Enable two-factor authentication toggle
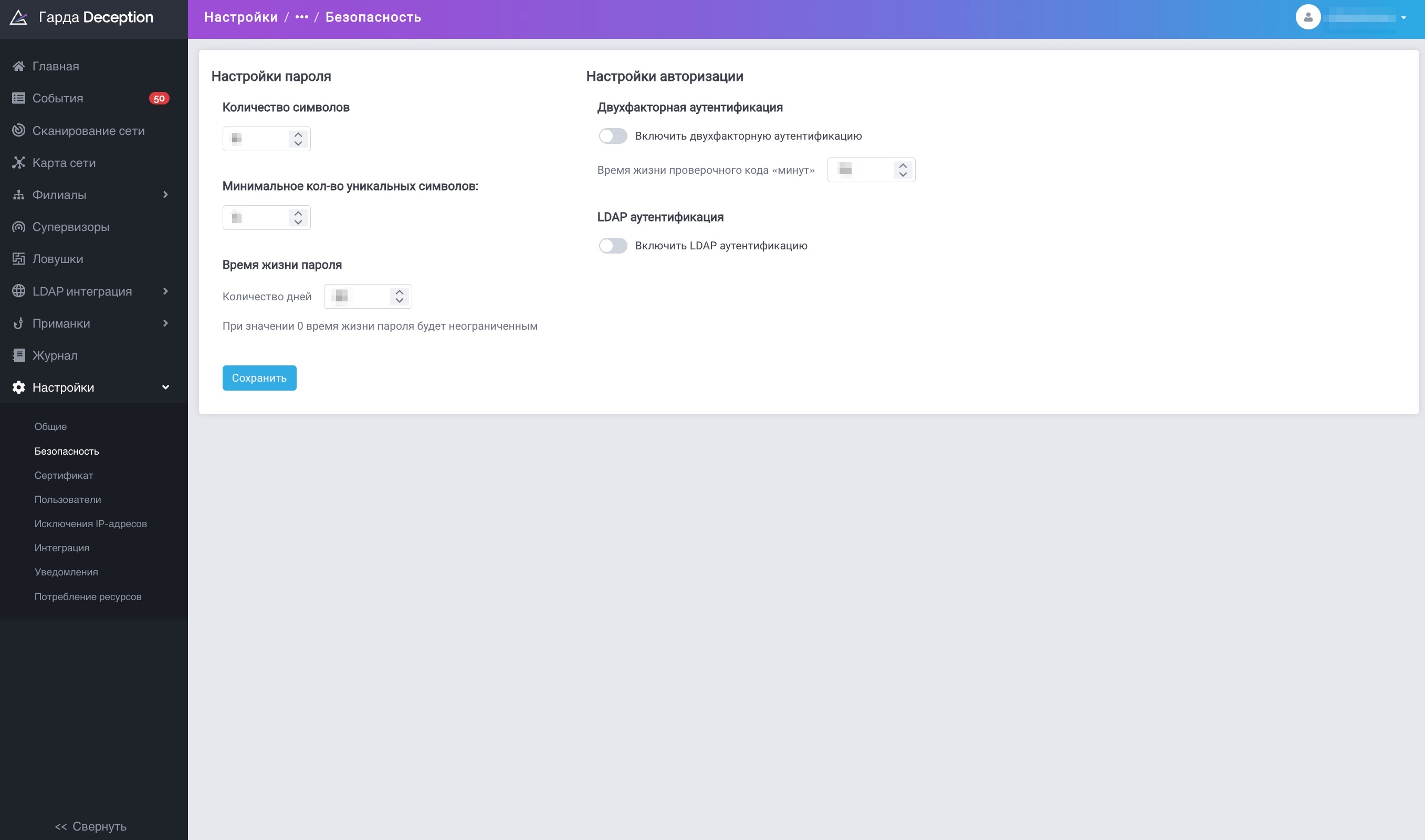Image resolution: width=1425 pixels, height=840 pixels. (x=613, y=136)
